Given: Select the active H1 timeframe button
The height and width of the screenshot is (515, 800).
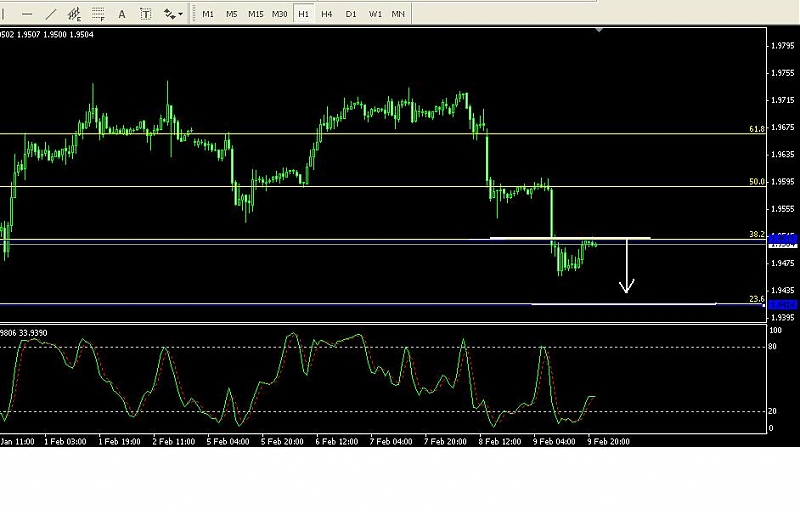Looking at the screenshot, I should click(304, 14).
